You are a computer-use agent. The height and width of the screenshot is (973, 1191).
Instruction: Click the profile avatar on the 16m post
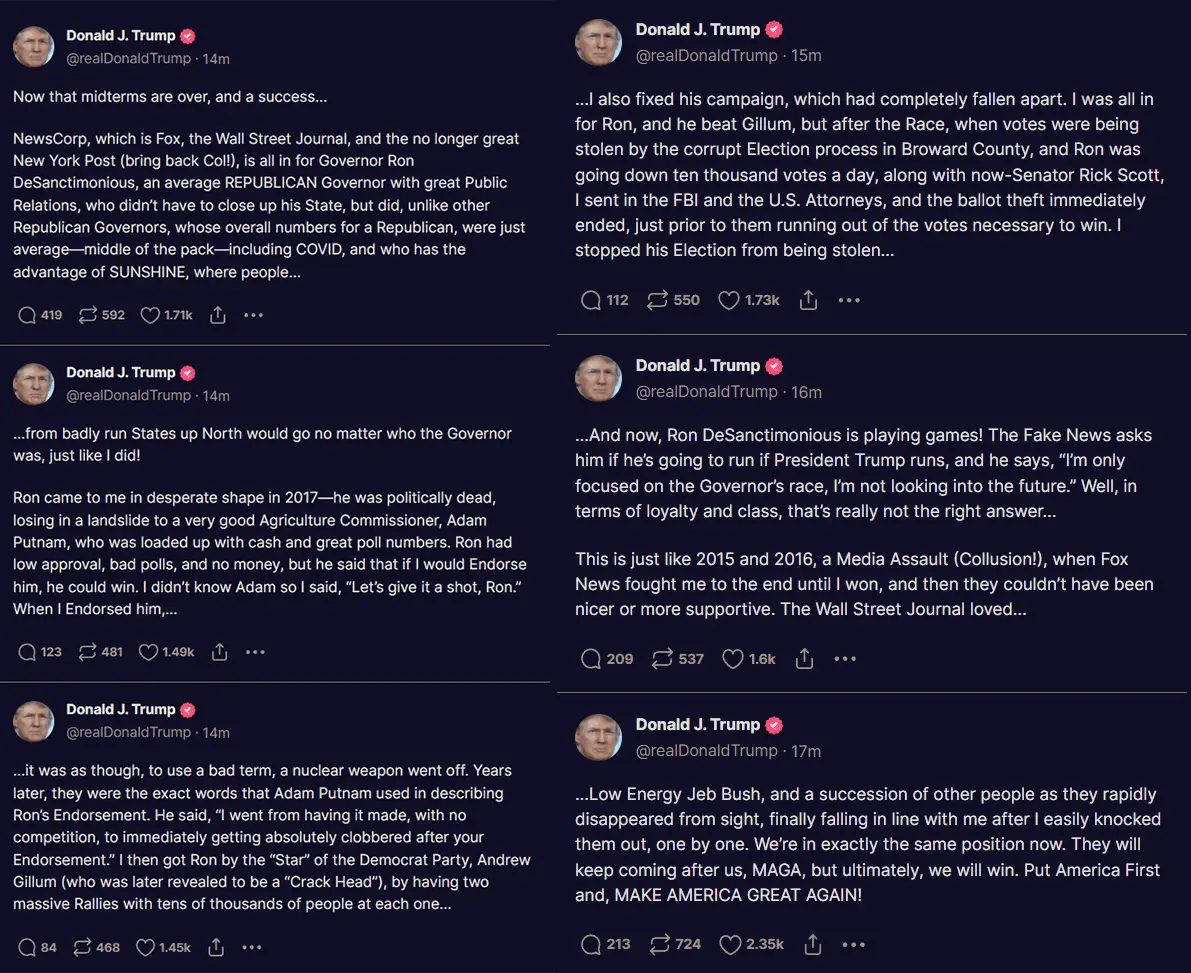599,378
